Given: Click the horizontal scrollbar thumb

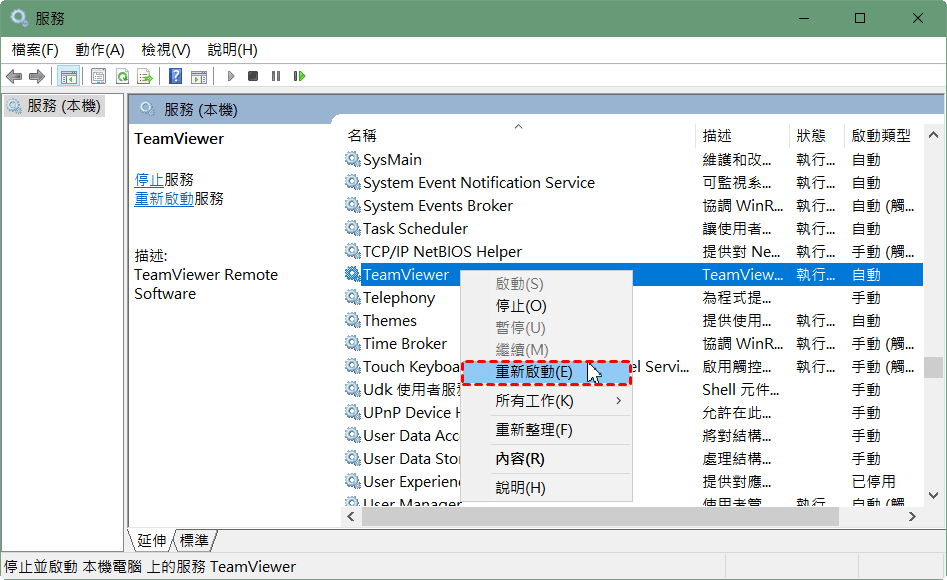Looking at the screenshot, I should pos(600,517).
